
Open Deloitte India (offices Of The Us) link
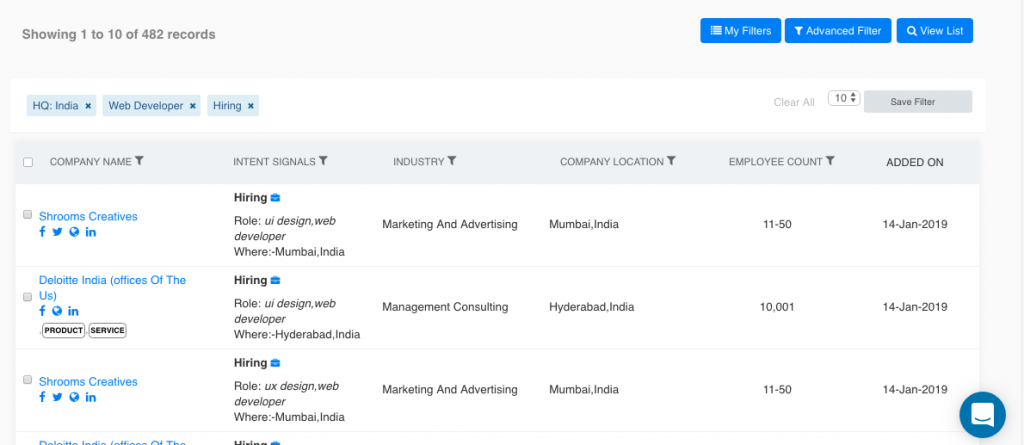[112, 288]
